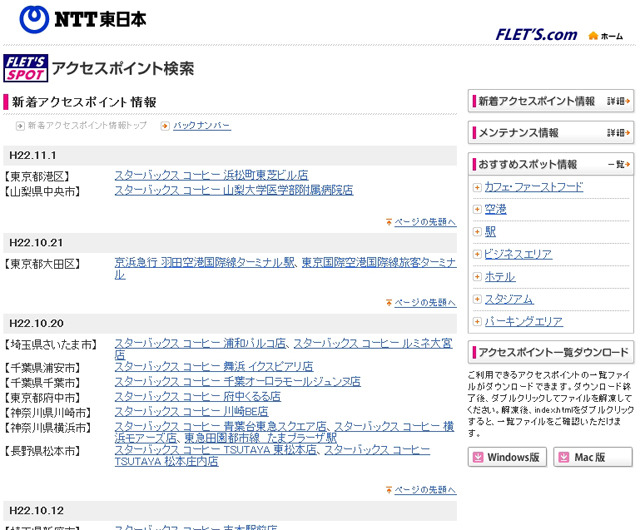Open ビジネスエリア category link
The height and width of the screenshot is (530, 640).
click(518, 254)
